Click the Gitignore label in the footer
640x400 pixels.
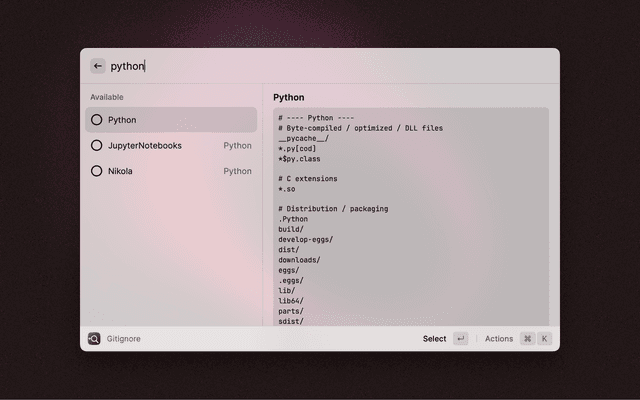124,339
